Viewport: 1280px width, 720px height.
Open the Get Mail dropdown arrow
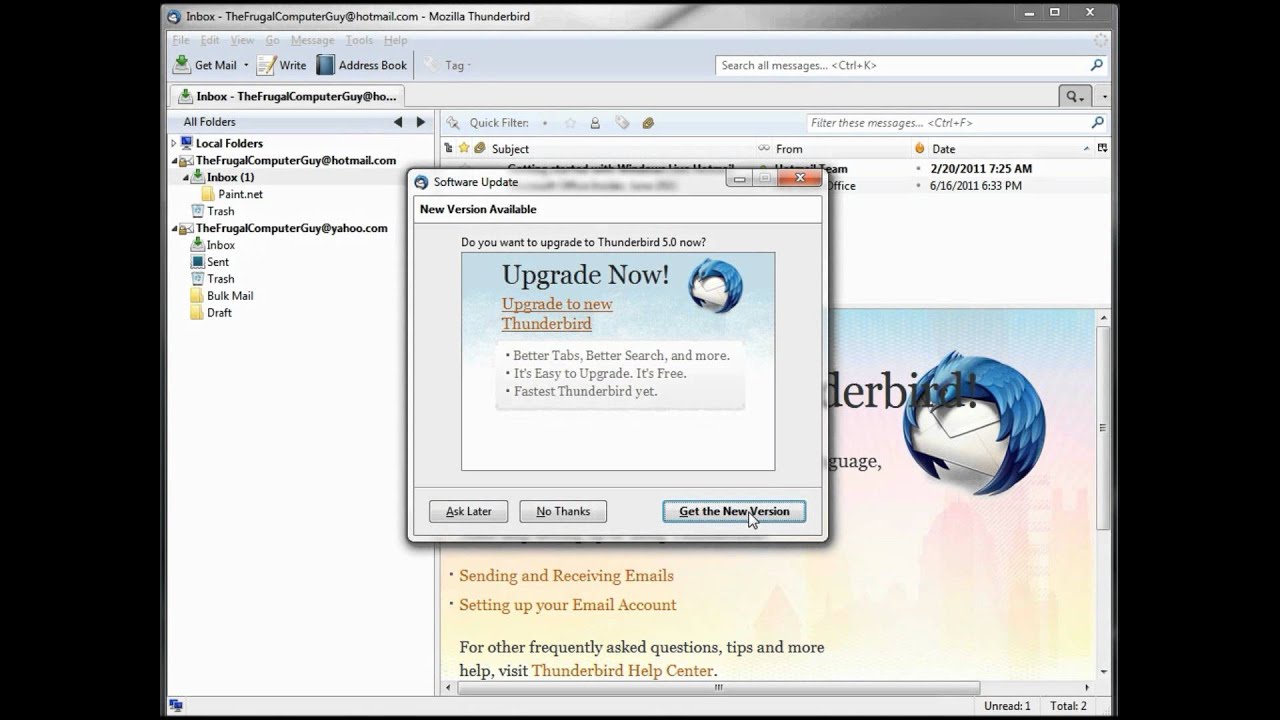246,65
